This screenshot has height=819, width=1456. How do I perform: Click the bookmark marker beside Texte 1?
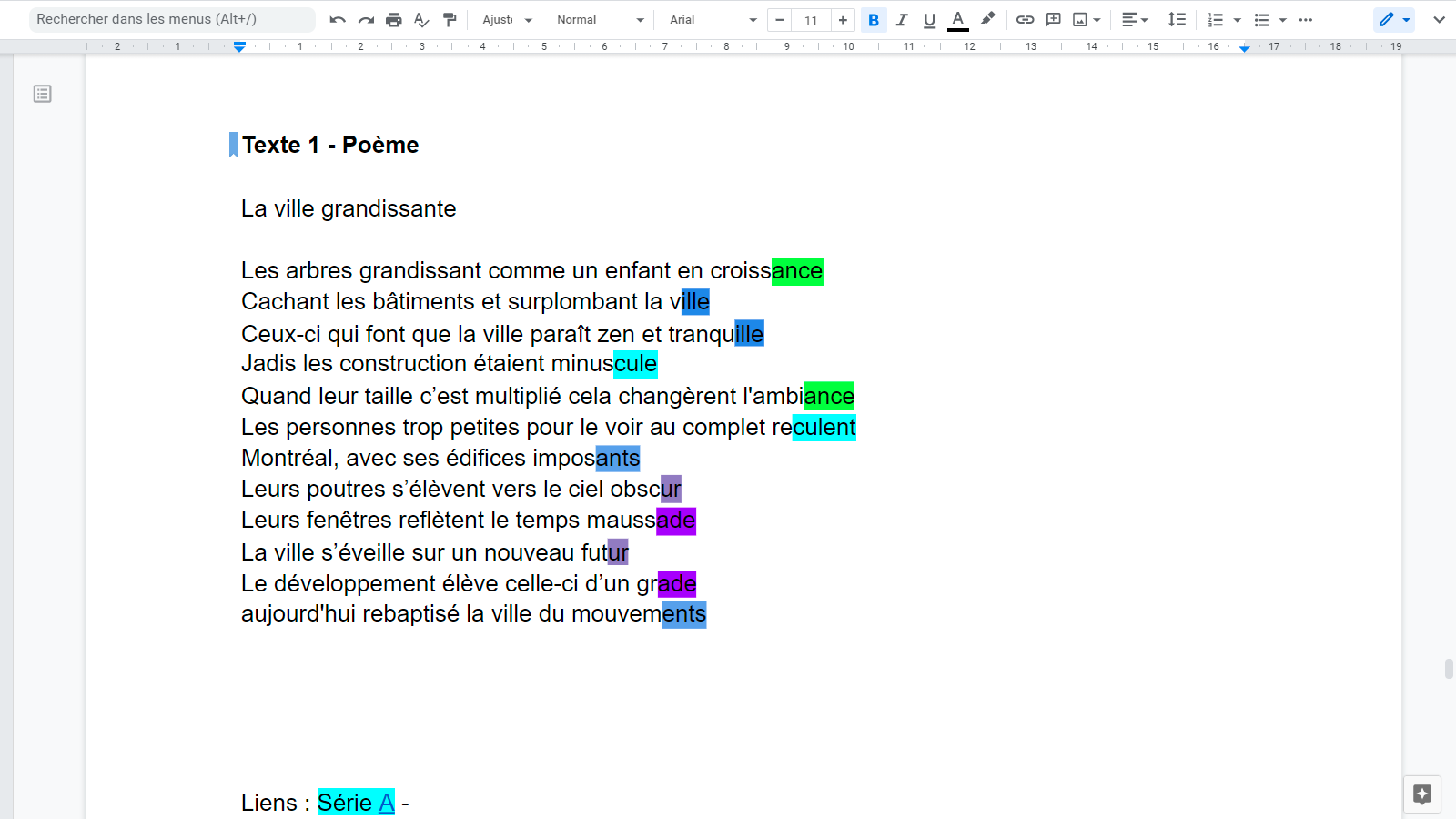233,145
